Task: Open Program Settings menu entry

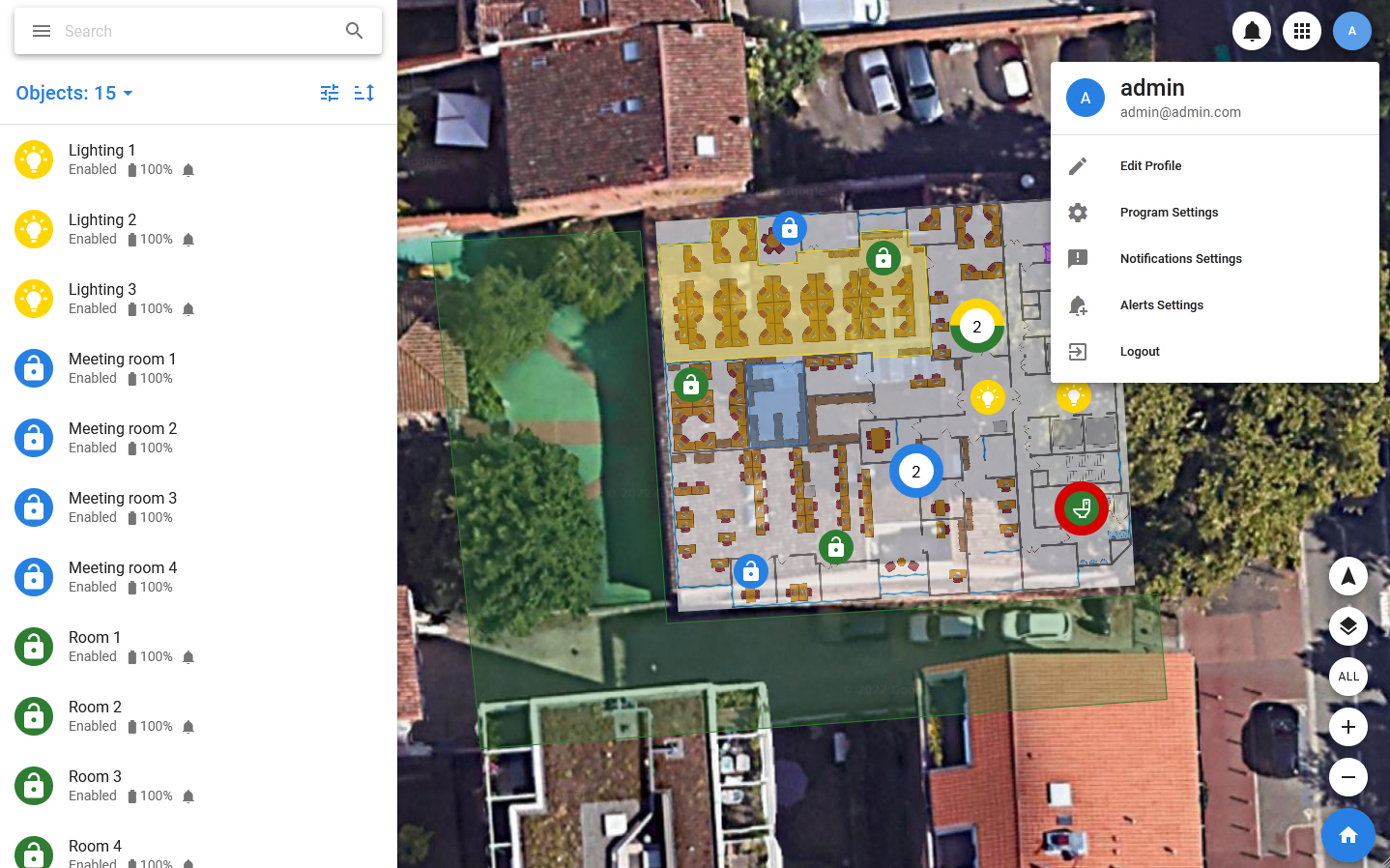Action: click(1169, 213)
